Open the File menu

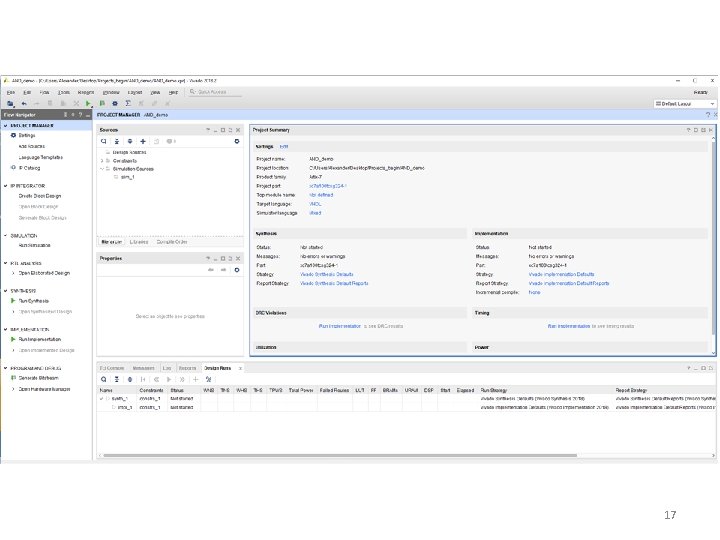tap(11, 92)
